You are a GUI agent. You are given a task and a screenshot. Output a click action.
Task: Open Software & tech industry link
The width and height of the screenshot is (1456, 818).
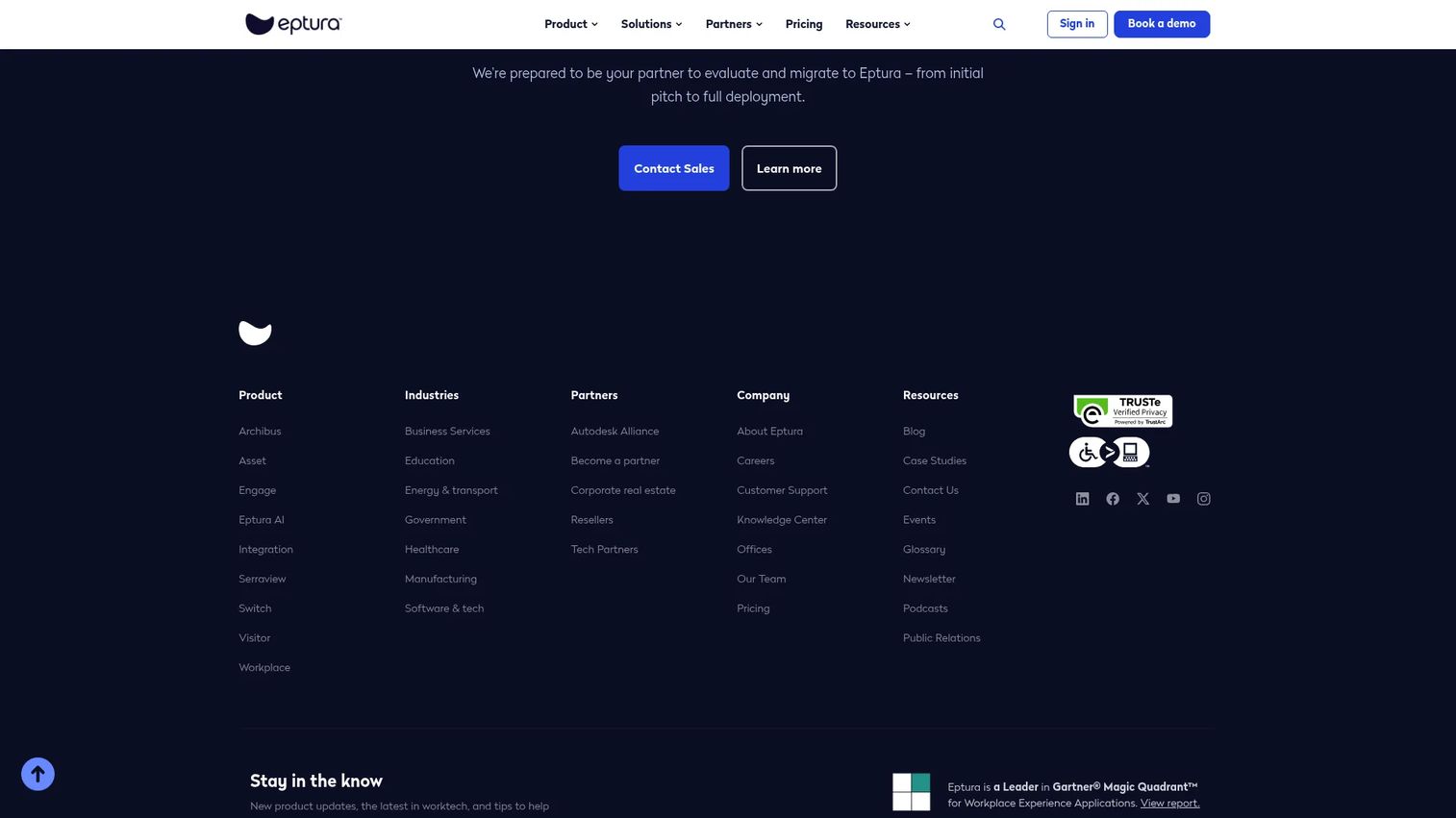pyautogui.click(x=444, y=608)
